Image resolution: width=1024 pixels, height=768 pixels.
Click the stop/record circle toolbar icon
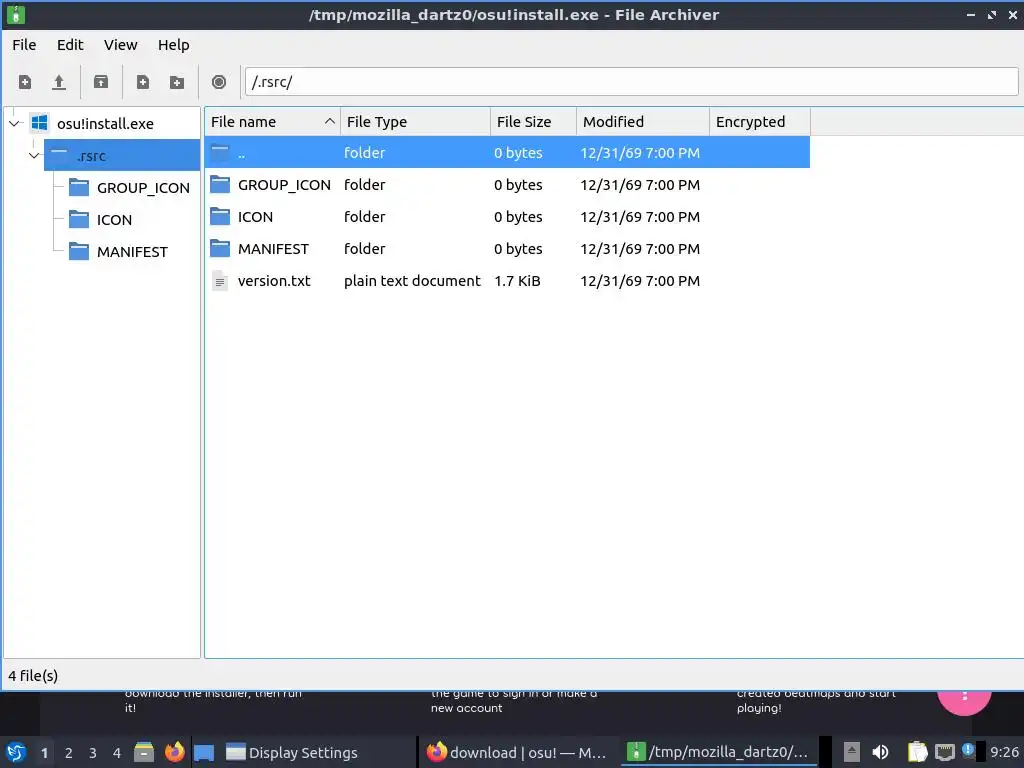219,82
